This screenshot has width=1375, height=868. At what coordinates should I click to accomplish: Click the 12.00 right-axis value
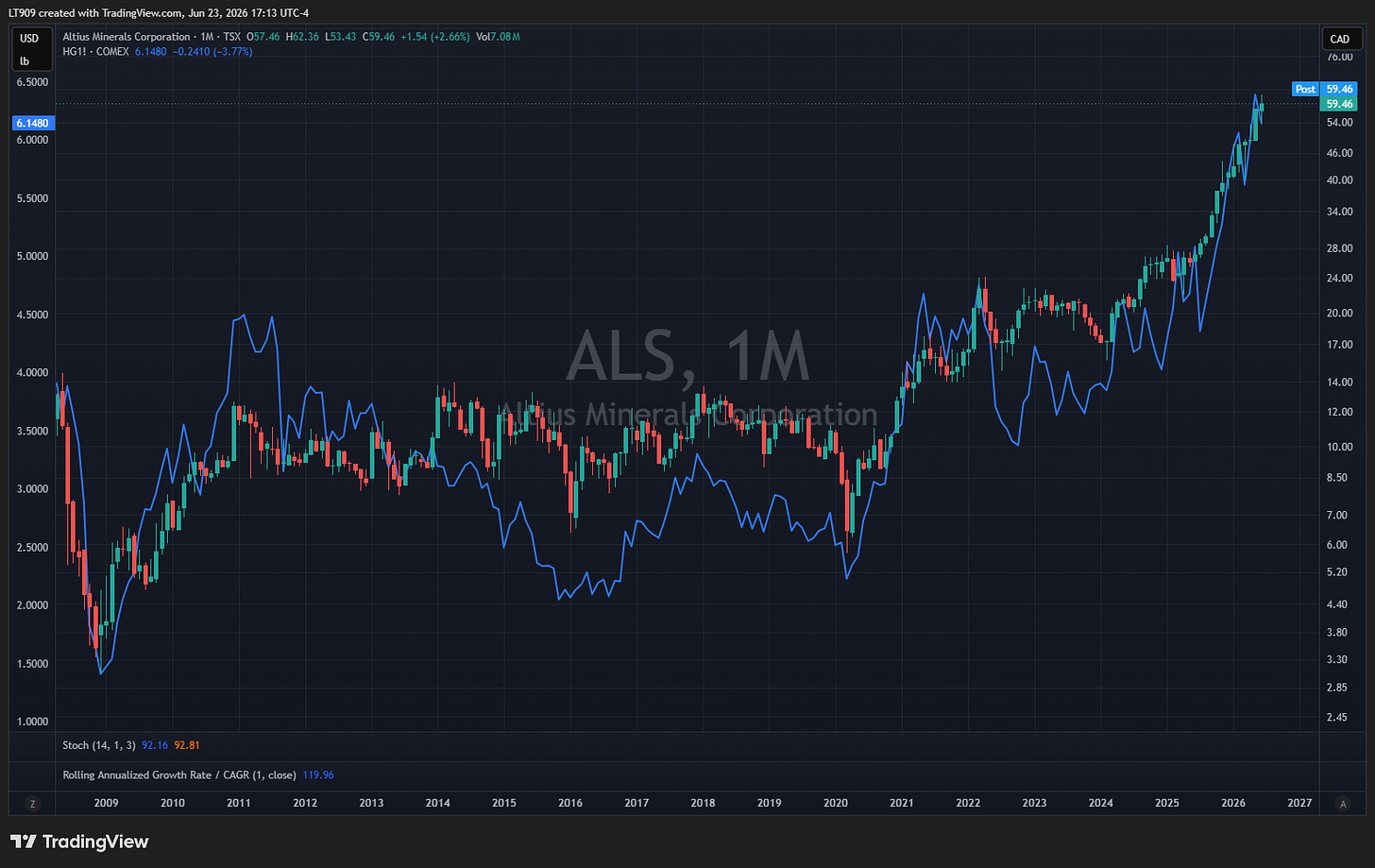tap(1339, 412)
